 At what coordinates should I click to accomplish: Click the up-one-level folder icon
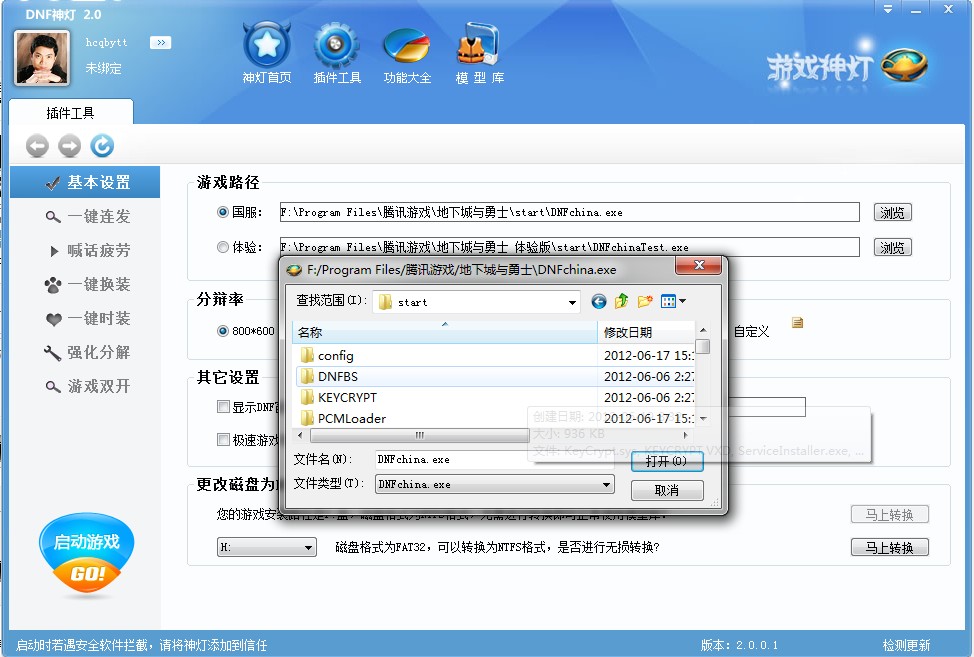[621, 302]
